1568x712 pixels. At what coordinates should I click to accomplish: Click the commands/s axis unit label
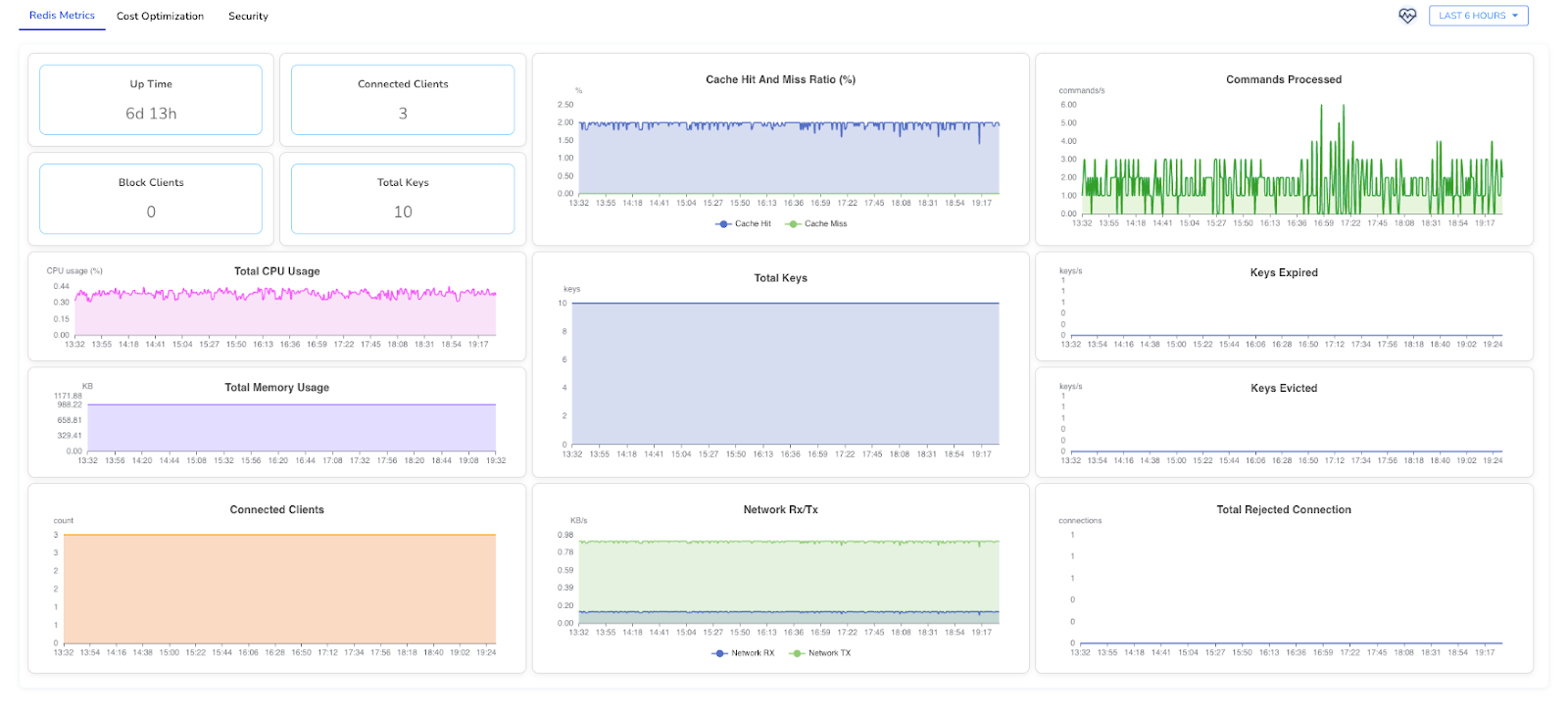coord(1082,91)
